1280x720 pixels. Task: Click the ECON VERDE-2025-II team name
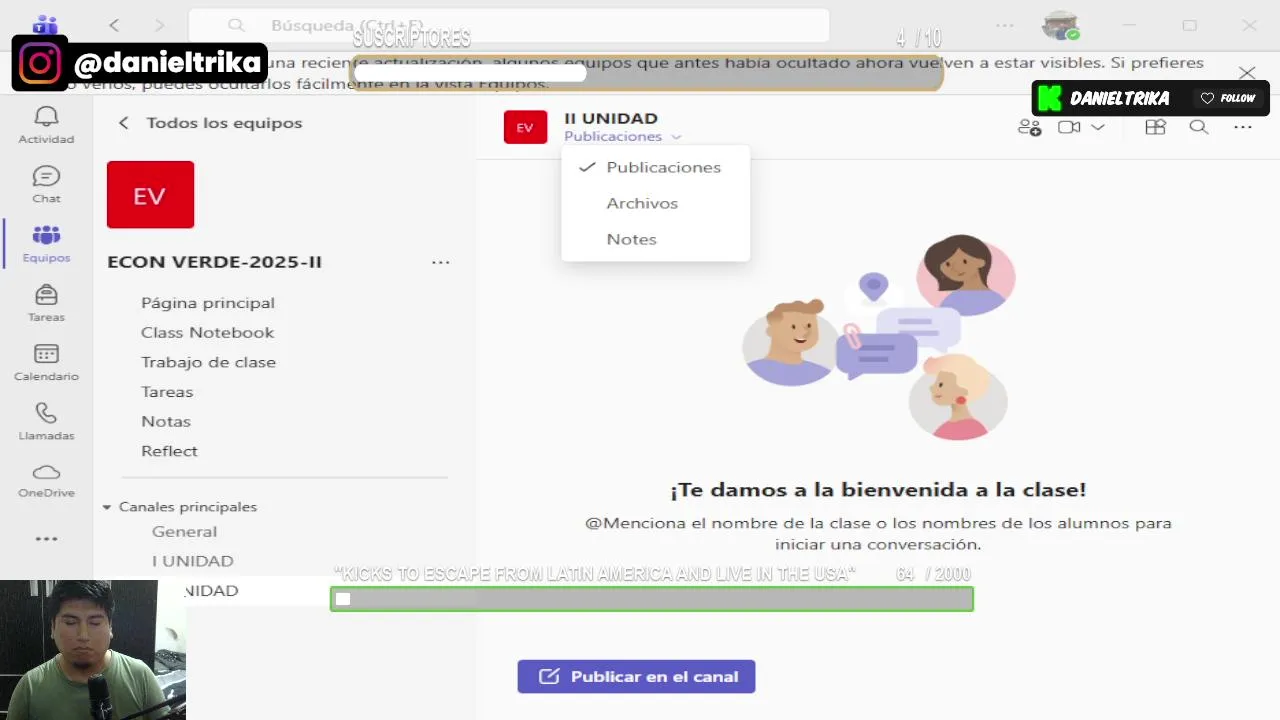click(214, 262)
